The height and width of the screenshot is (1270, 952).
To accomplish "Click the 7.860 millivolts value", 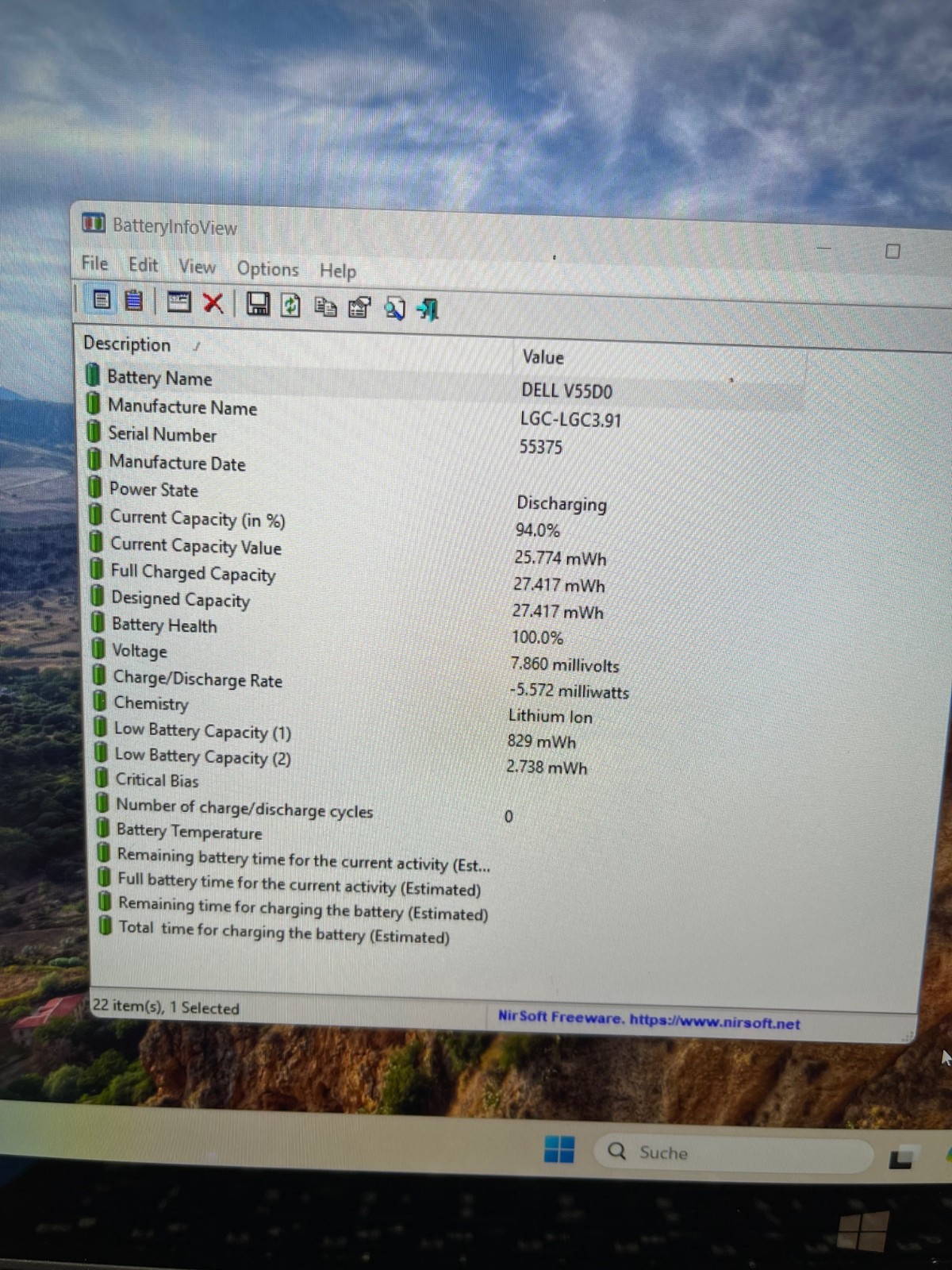I will coord(565,664).
